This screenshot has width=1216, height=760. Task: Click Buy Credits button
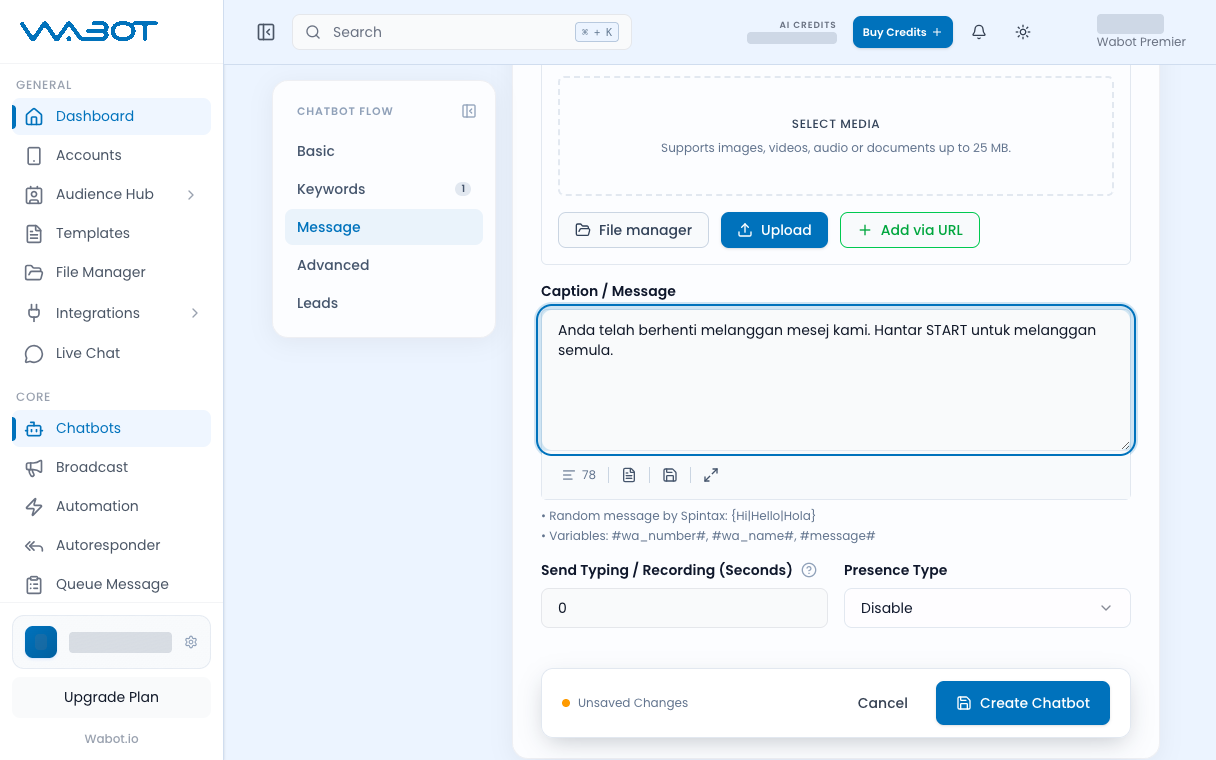click(903, 32)
